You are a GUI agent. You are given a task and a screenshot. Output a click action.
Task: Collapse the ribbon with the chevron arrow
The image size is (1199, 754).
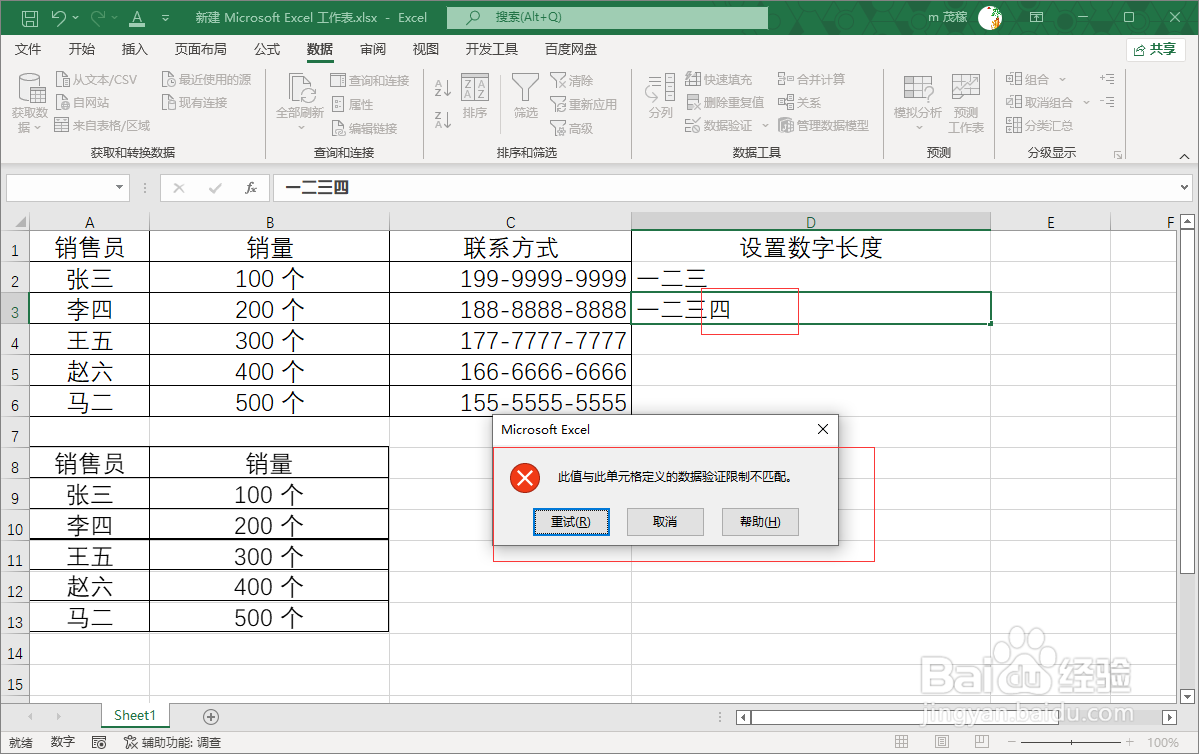1184,155
